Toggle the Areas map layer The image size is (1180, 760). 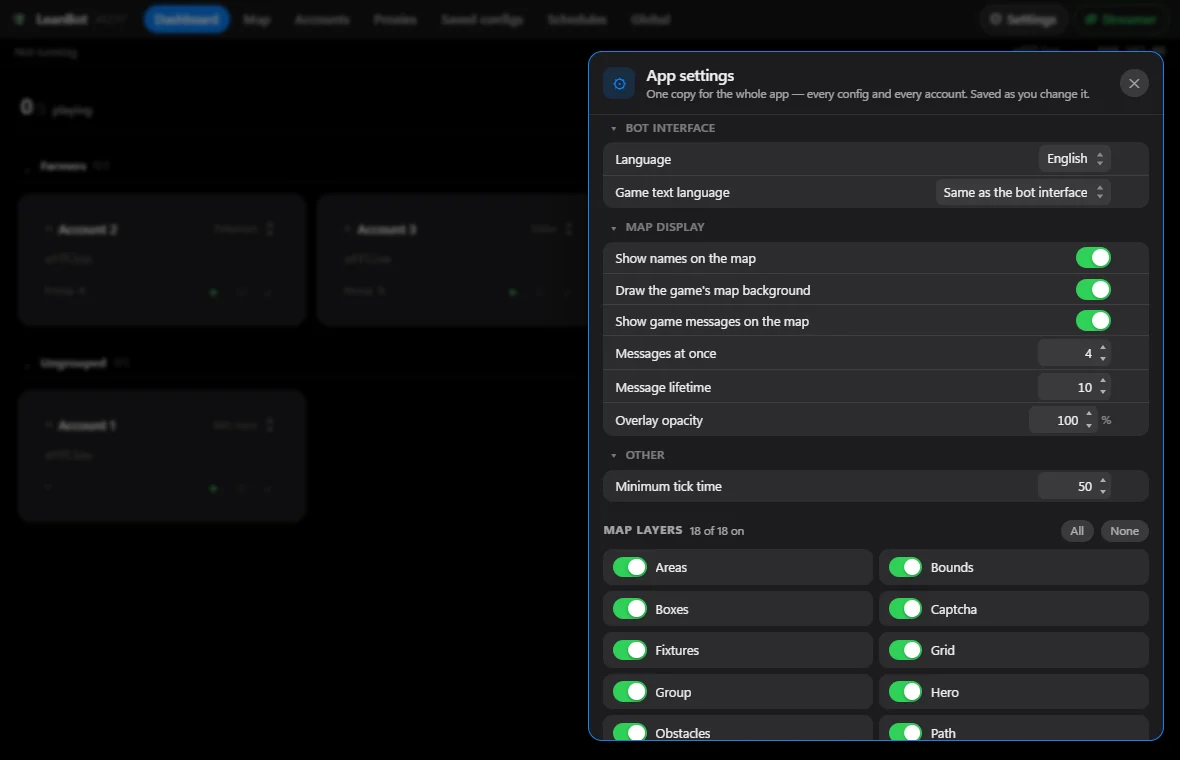[x=630, y=567]
